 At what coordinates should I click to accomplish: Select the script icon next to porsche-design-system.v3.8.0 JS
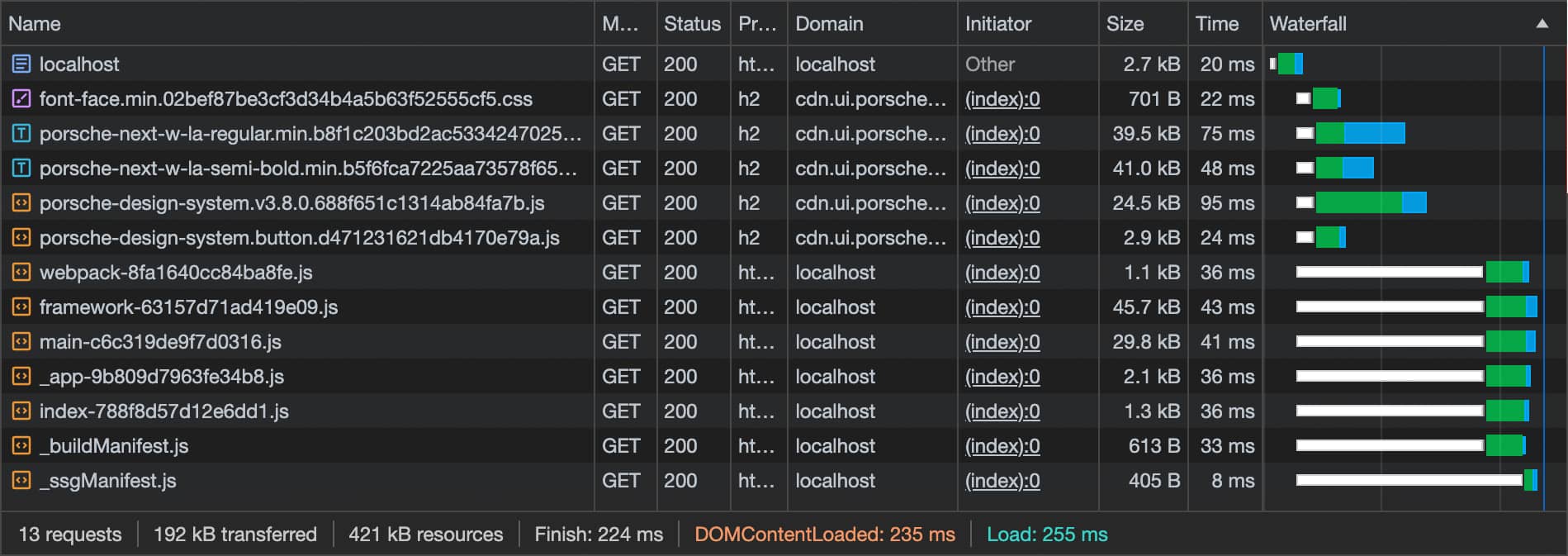[x=20, y=202]
